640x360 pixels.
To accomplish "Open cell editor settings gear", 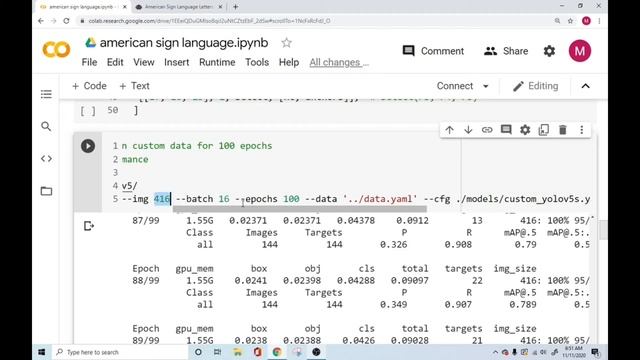I will pyautogui.click(x=525, y=130).
